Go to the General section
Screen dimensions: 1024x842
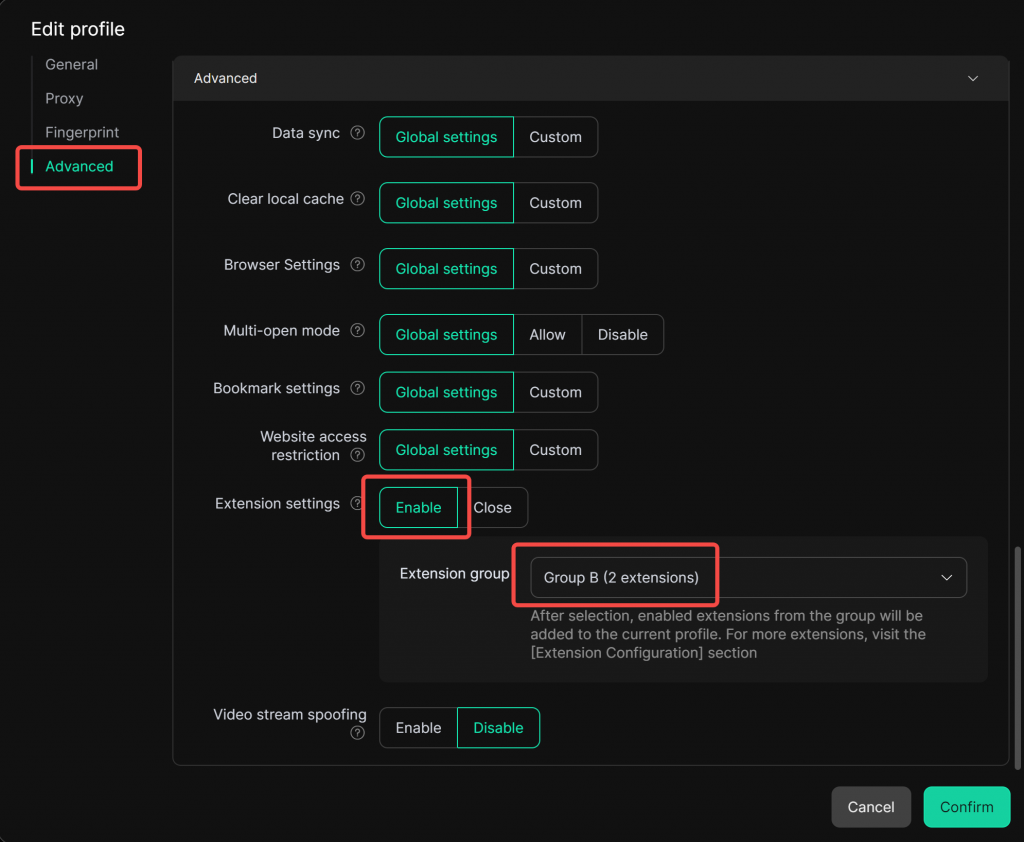click(71, 64)
